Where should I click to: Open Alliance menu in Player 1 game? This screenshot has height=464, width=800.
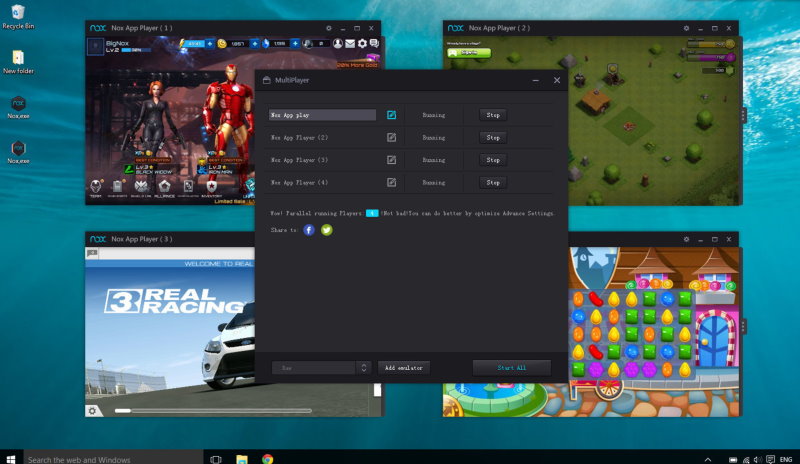tap(164, 188)
